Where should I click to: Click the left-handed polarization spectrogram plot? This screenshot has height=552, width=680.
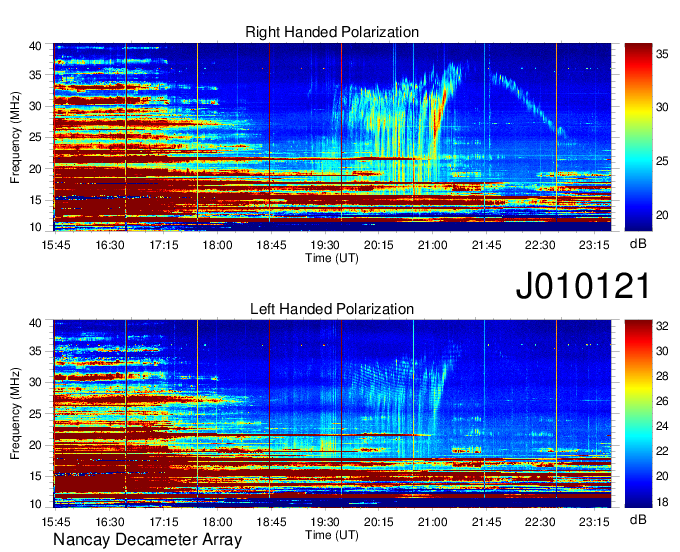(332, 414)
